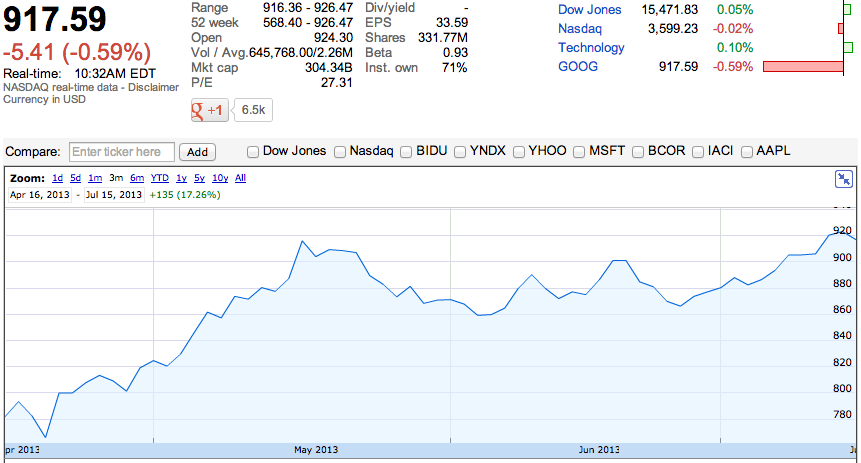This screenshot has height=463, width=861.
Task: Select the 917.59 current price text
Action: click(x=54, y=19)
